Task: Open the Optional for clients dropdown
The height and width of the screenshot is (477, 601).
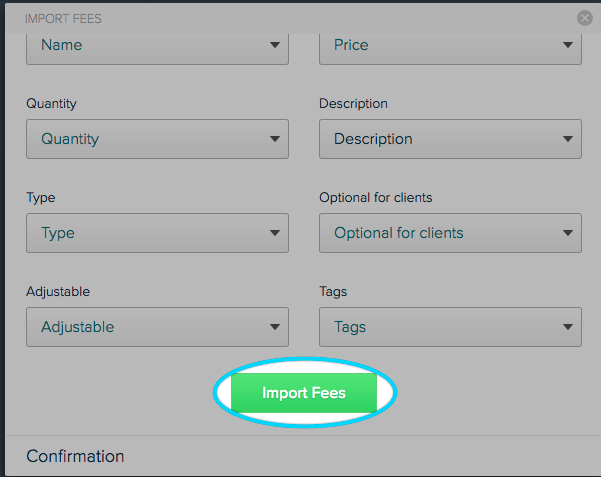Action: pos(450,233)
